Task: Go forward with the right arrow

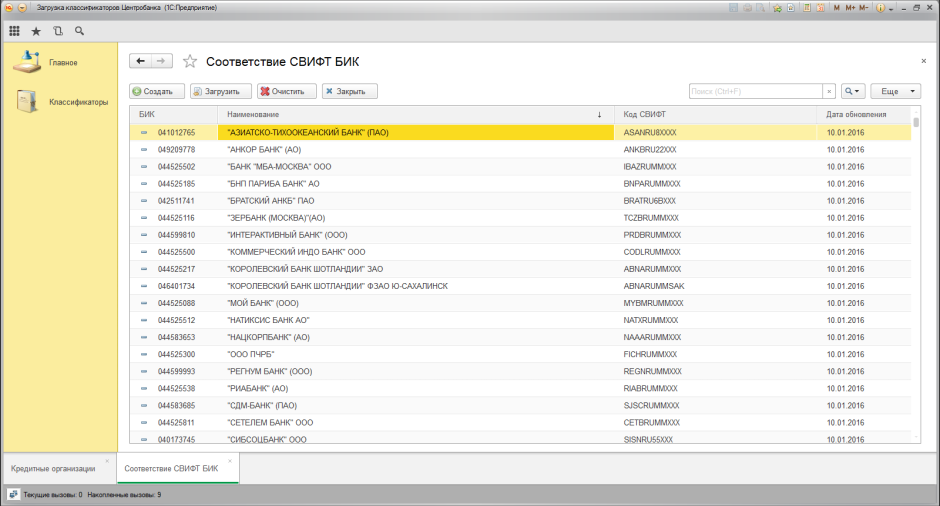Action: point(161,61)
